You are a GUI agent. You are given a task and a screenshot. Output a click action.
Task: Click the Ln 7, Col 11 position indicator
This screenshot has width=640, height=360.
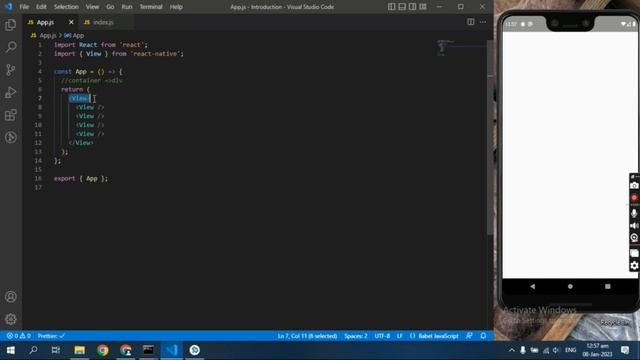307,336
